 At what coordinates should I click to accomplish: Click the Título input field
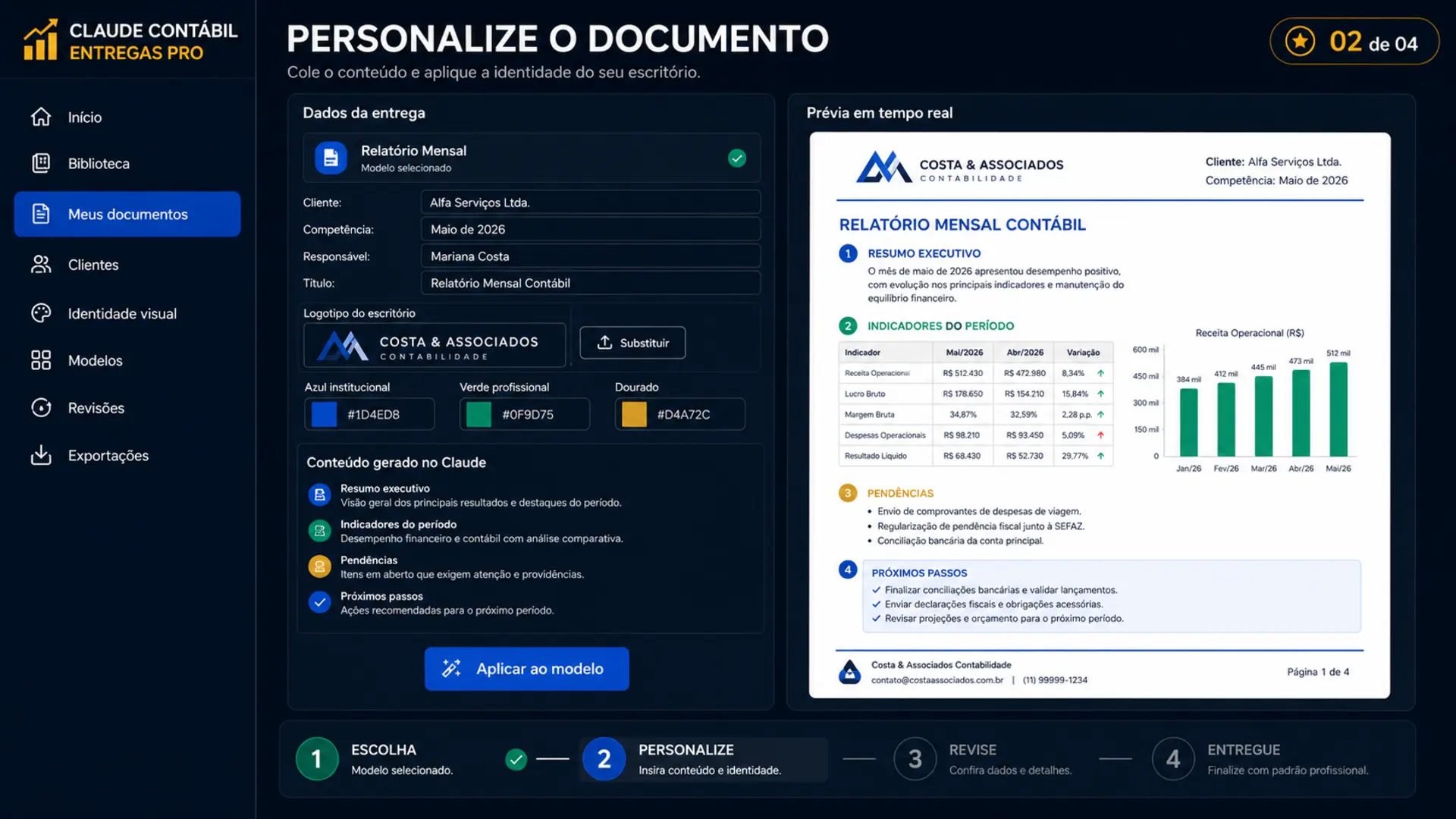pos(591,283)
